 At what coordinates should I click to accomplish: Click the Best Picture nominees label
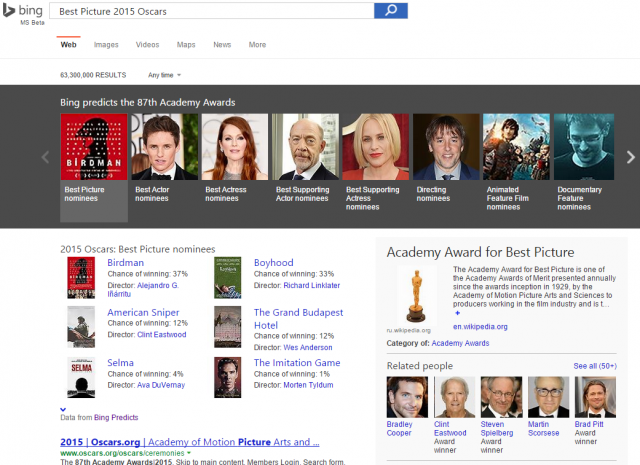point(84,194)
